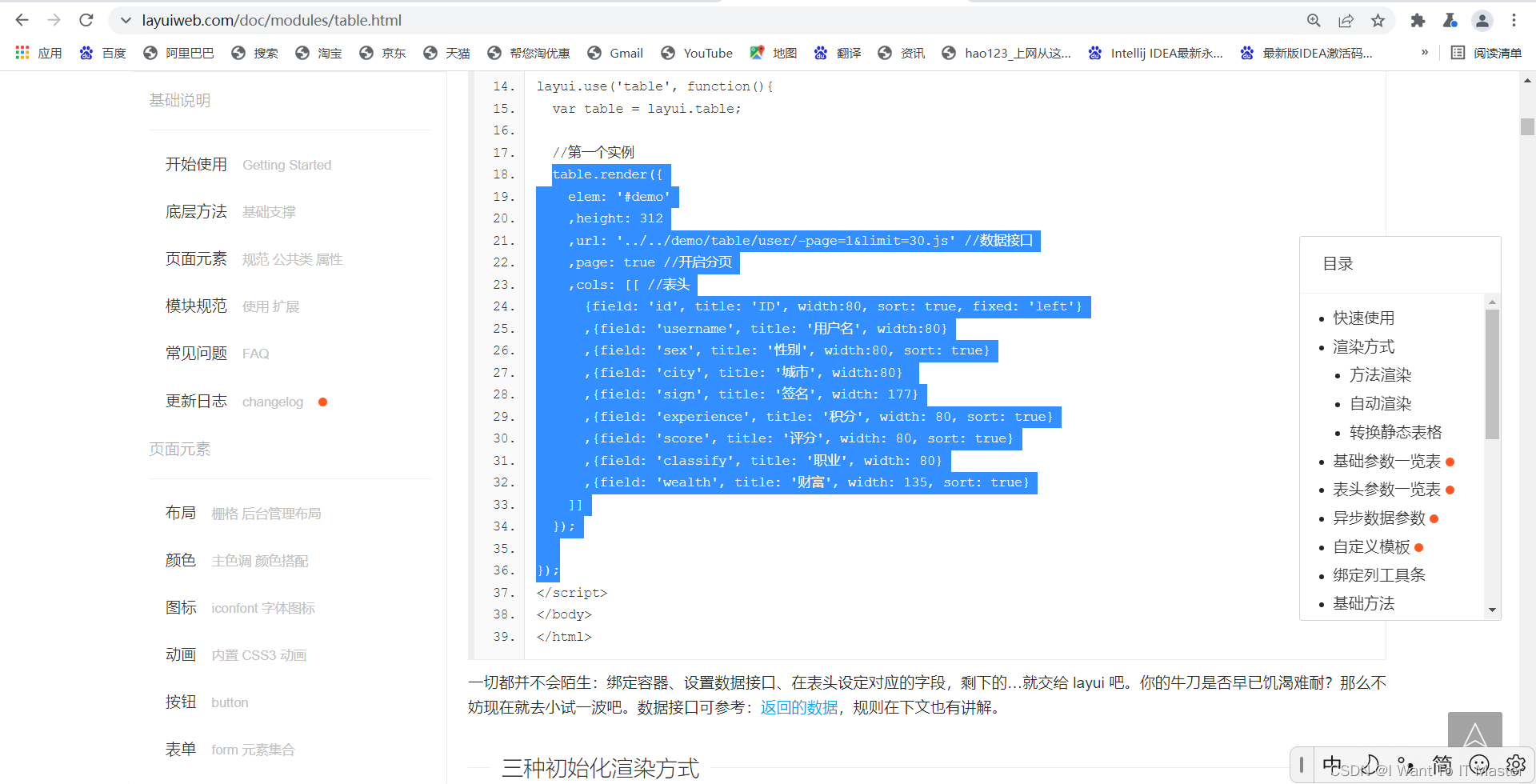Open the hao123 bookmark
The height and width of the screenshot is (784, 1536).
[1006, 53]
